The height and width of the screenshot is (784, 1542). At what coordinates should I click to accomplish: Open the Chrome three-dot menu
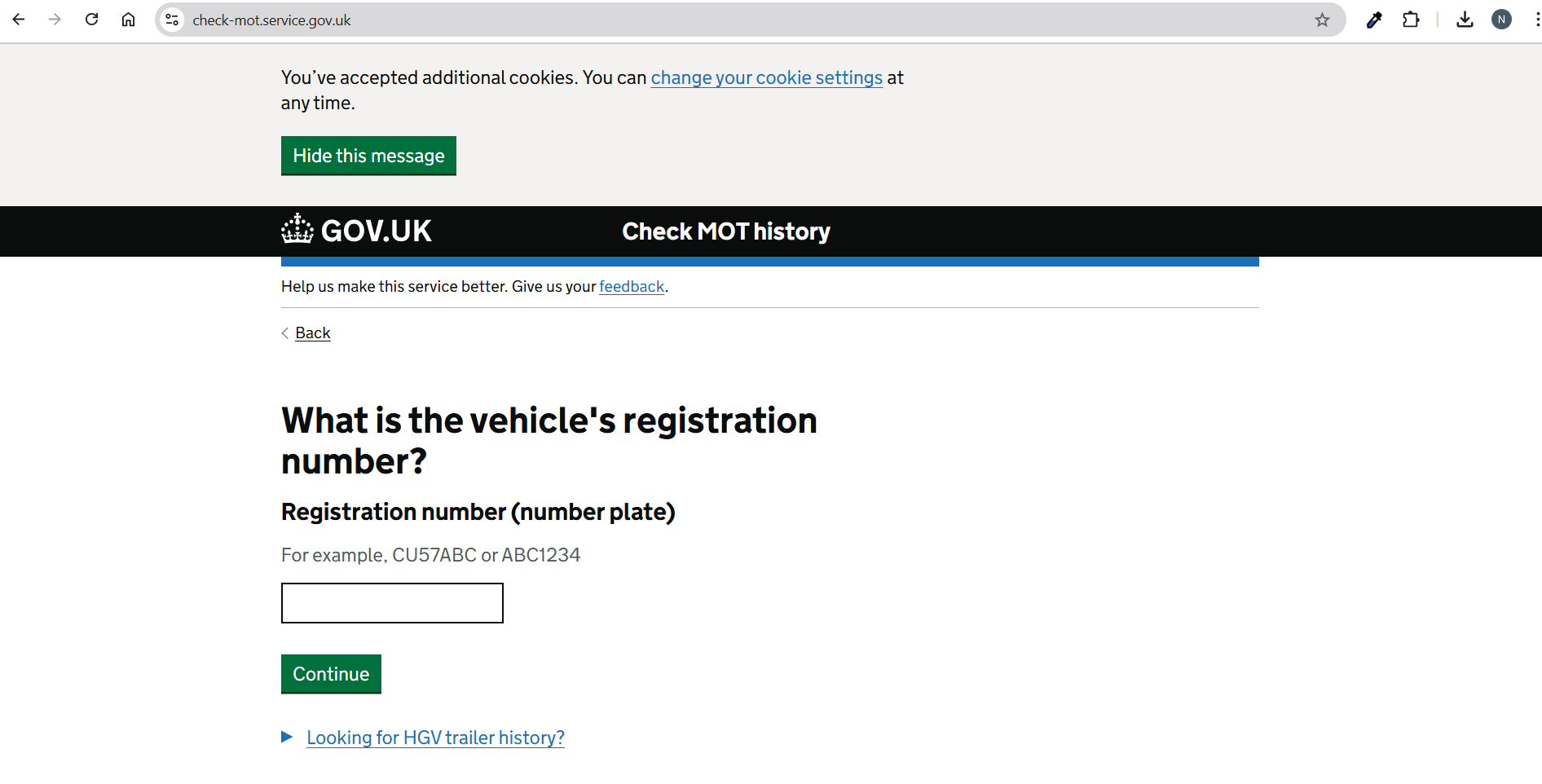1535,20
